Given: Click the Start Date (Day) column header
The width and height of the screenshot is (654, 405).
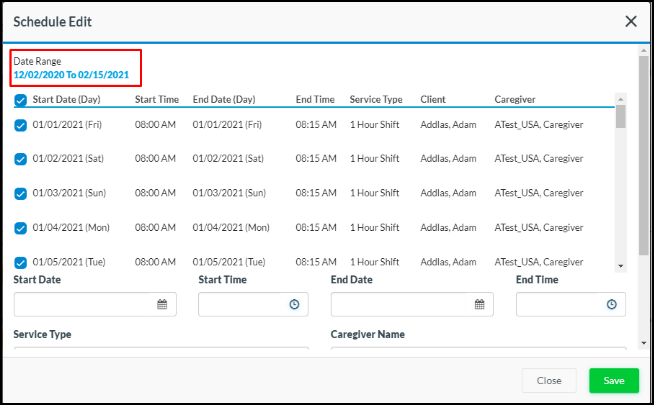Looking at the screenshot, I should pos(66,100).
